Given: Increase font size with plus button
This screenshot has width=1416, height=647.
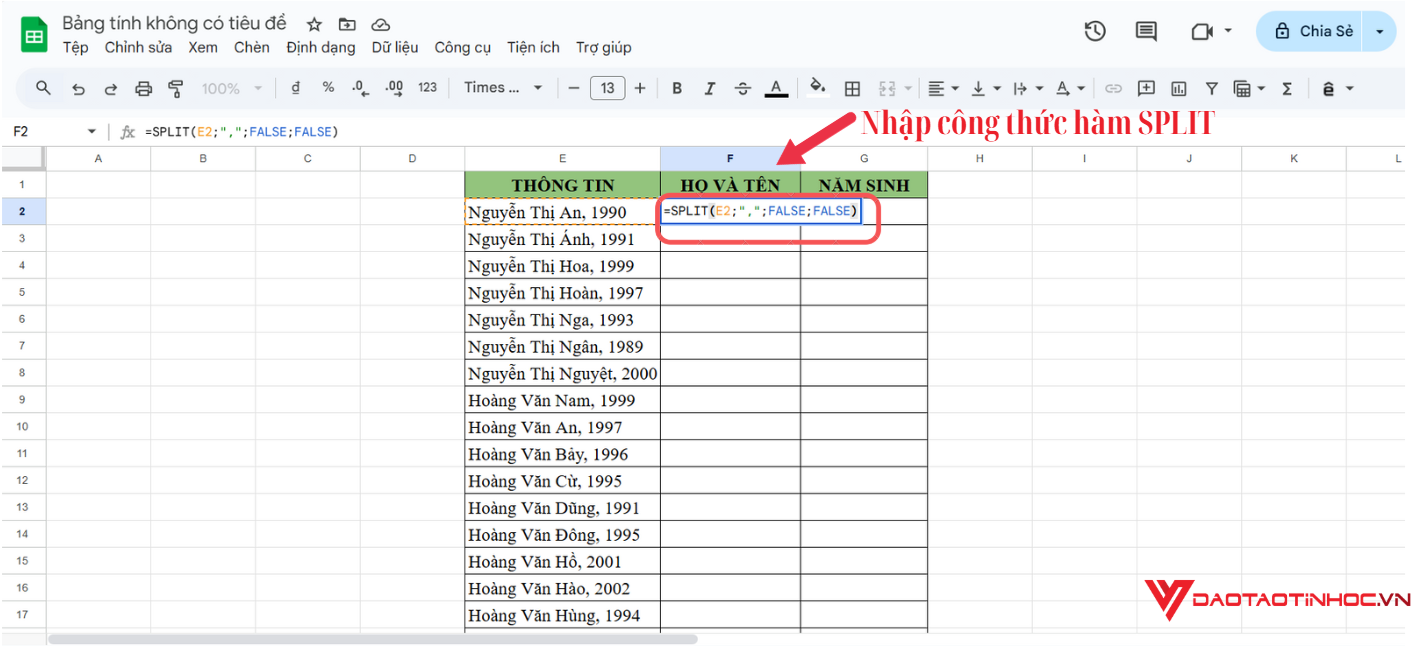Looking at the screenshot, I should tap(640, 88).
